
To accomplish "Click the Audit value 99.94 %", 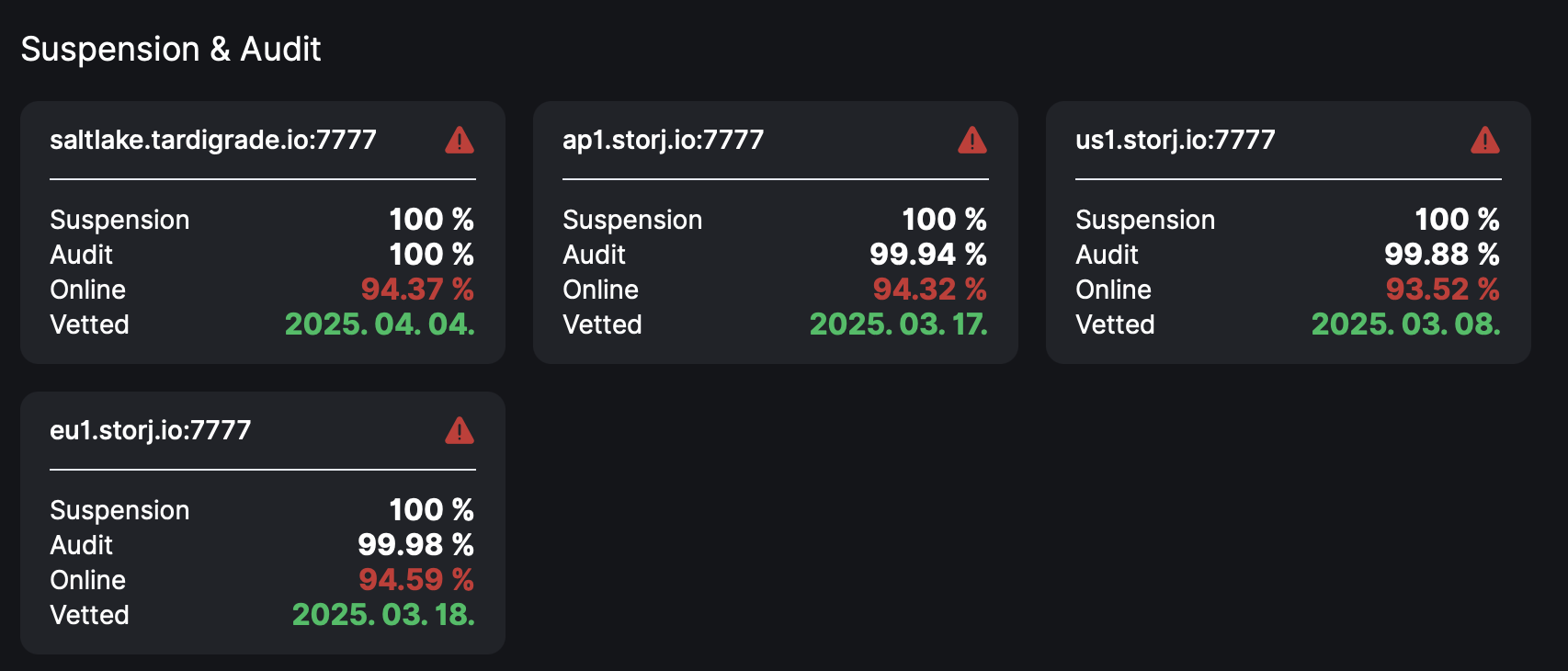I will [x=928, y=255].
